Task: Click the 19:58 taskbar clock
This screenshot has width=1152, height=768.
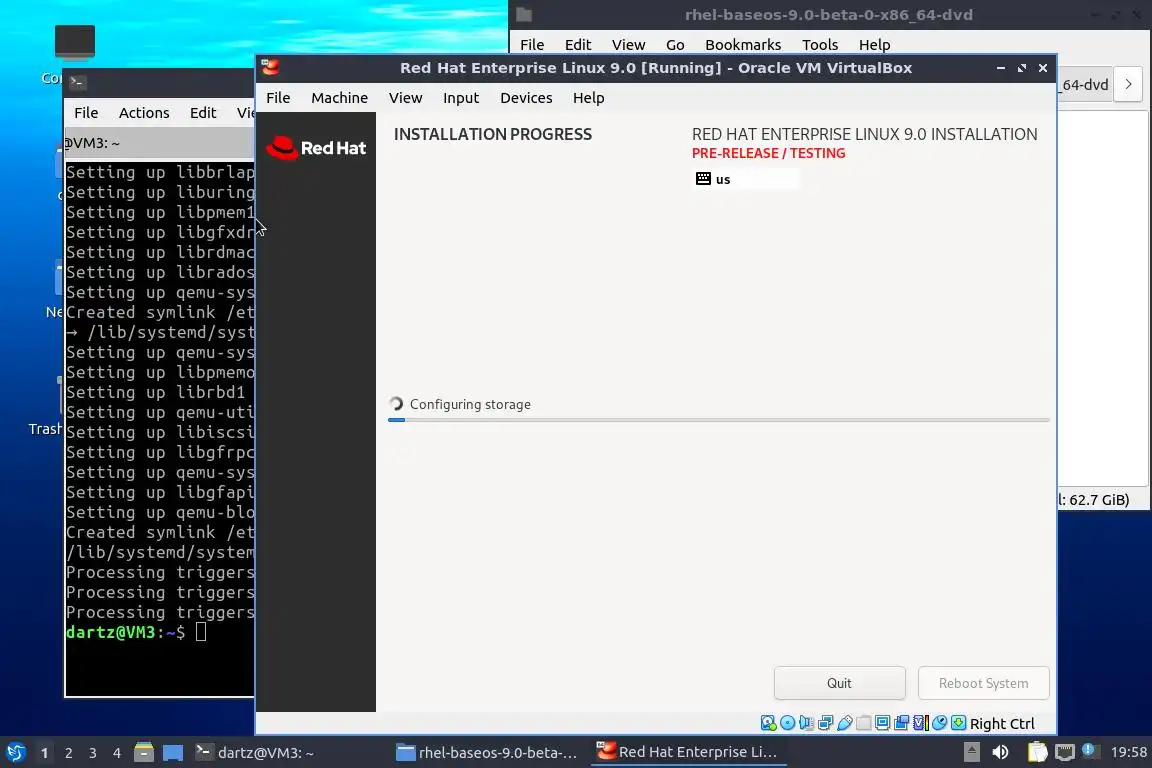Action: tap(1128, 752)
